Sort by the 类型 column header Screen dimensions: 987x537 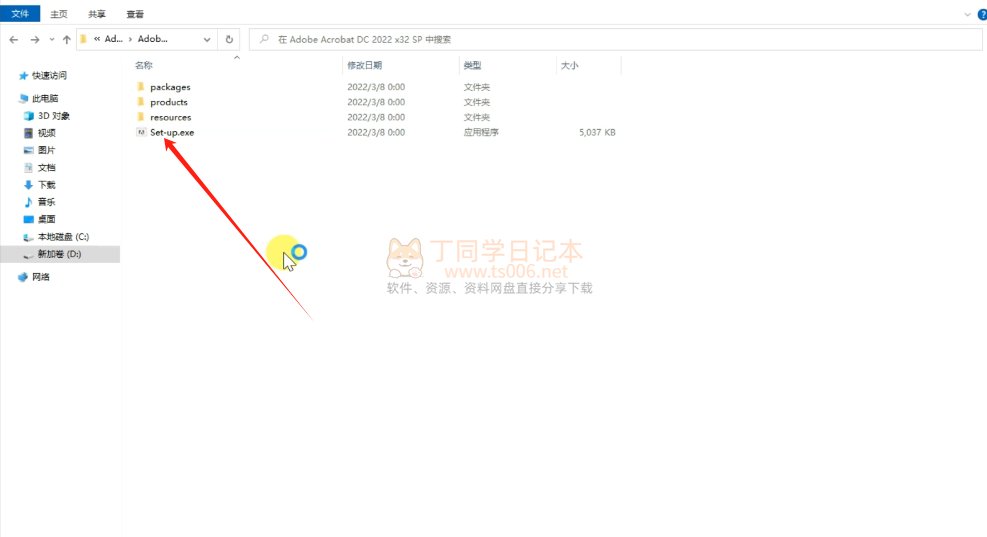point(472,65)
